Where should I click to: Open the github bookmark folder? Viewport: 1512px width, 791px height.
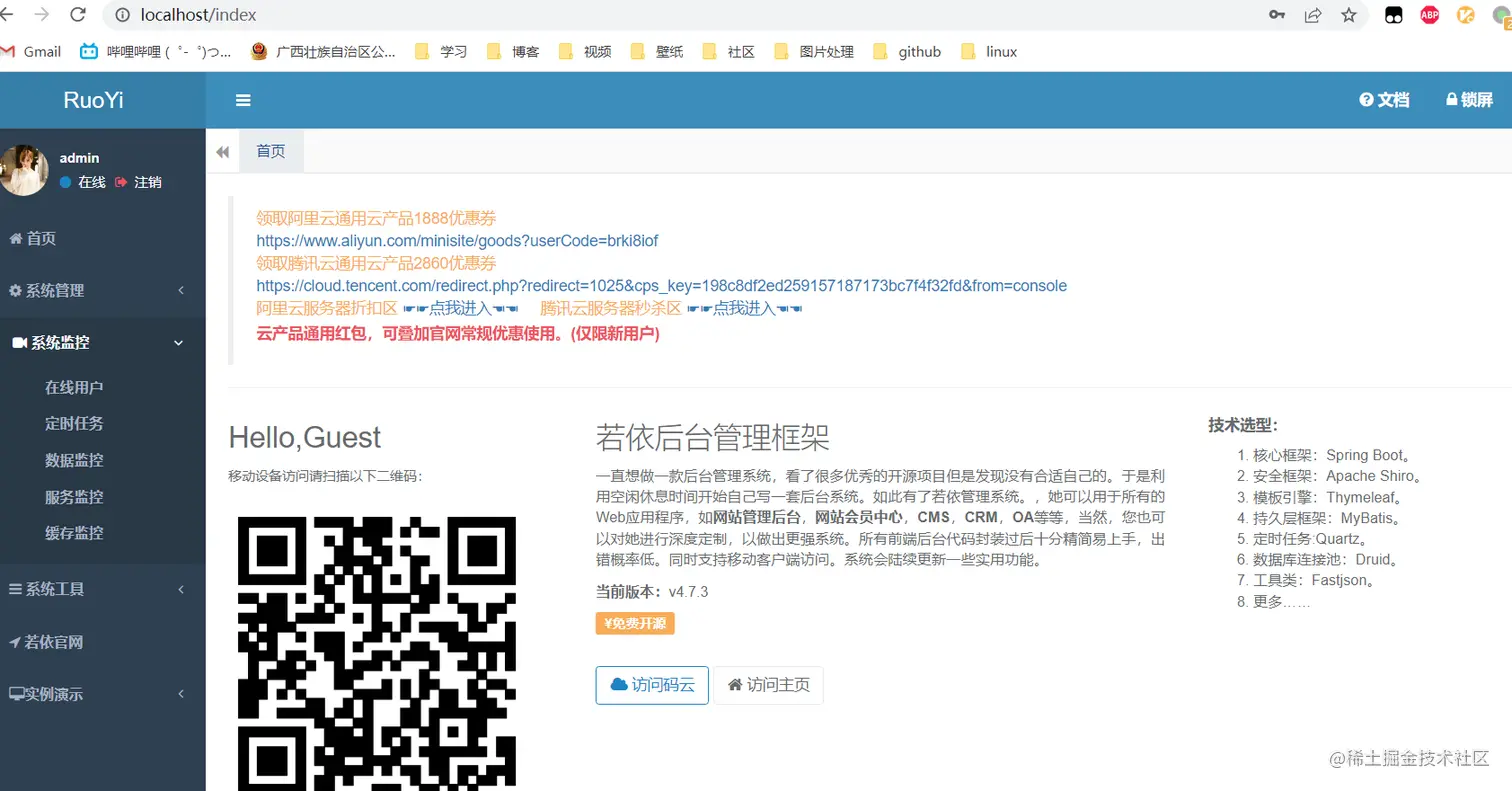[x=907, y=52]
